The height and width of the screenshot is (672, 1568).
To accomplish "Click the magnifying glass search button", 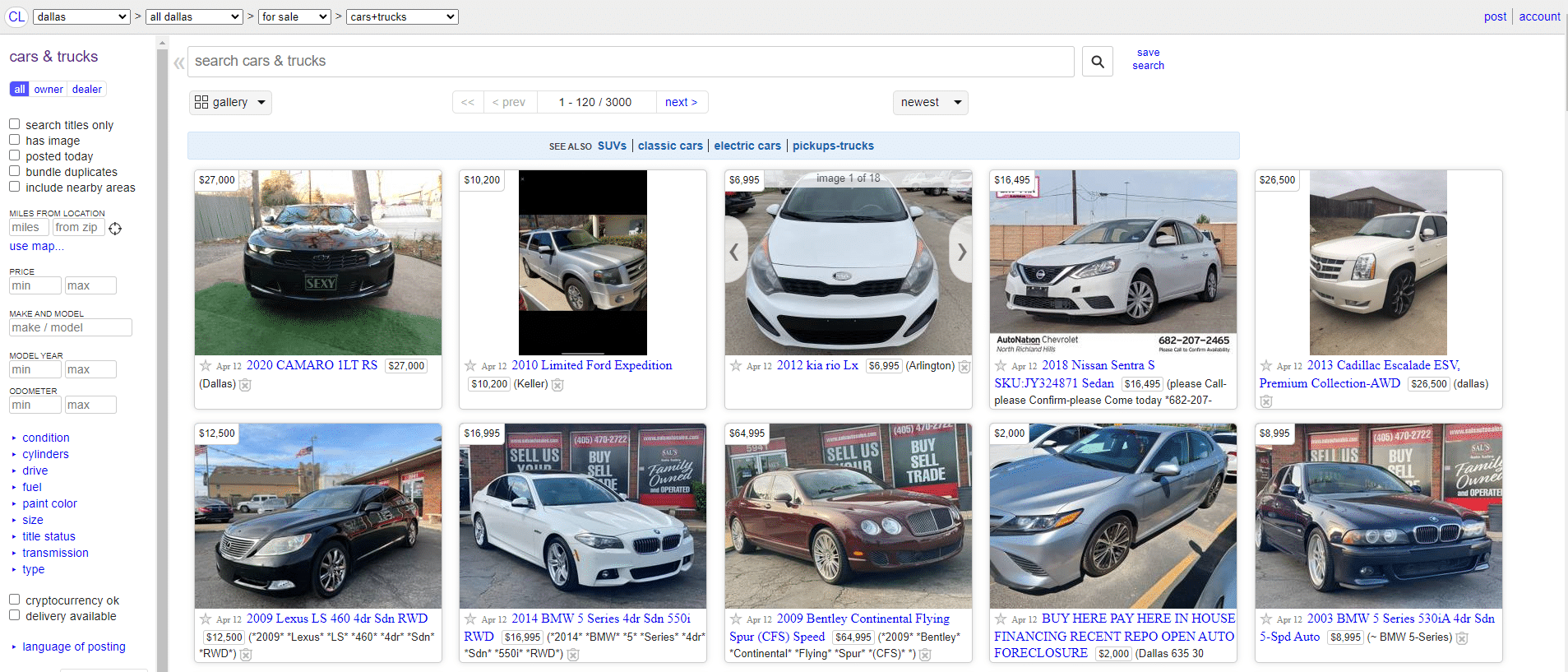I will [x=1098, y=62].
